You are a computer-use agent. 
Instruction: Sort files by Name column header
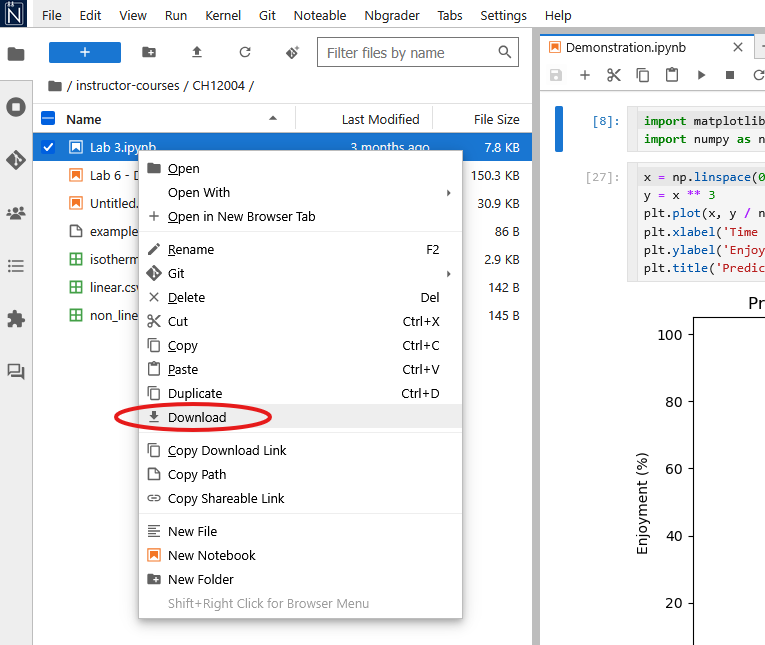point(85,119)
